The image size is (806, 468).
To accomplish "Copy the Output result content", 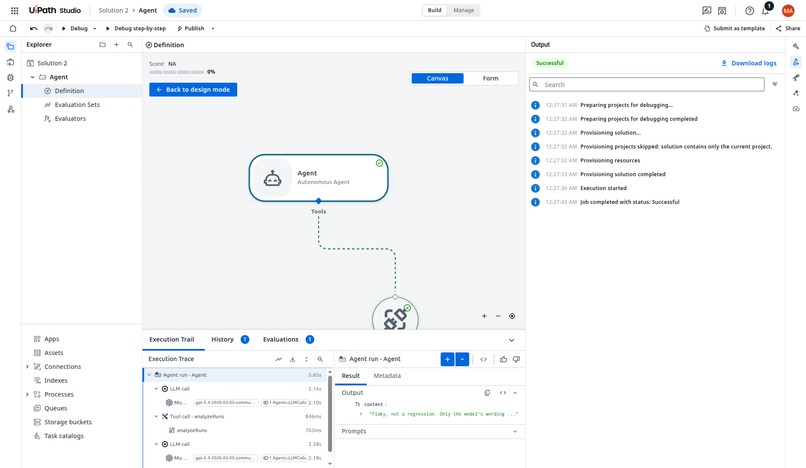I will click(x=487, y=393).
